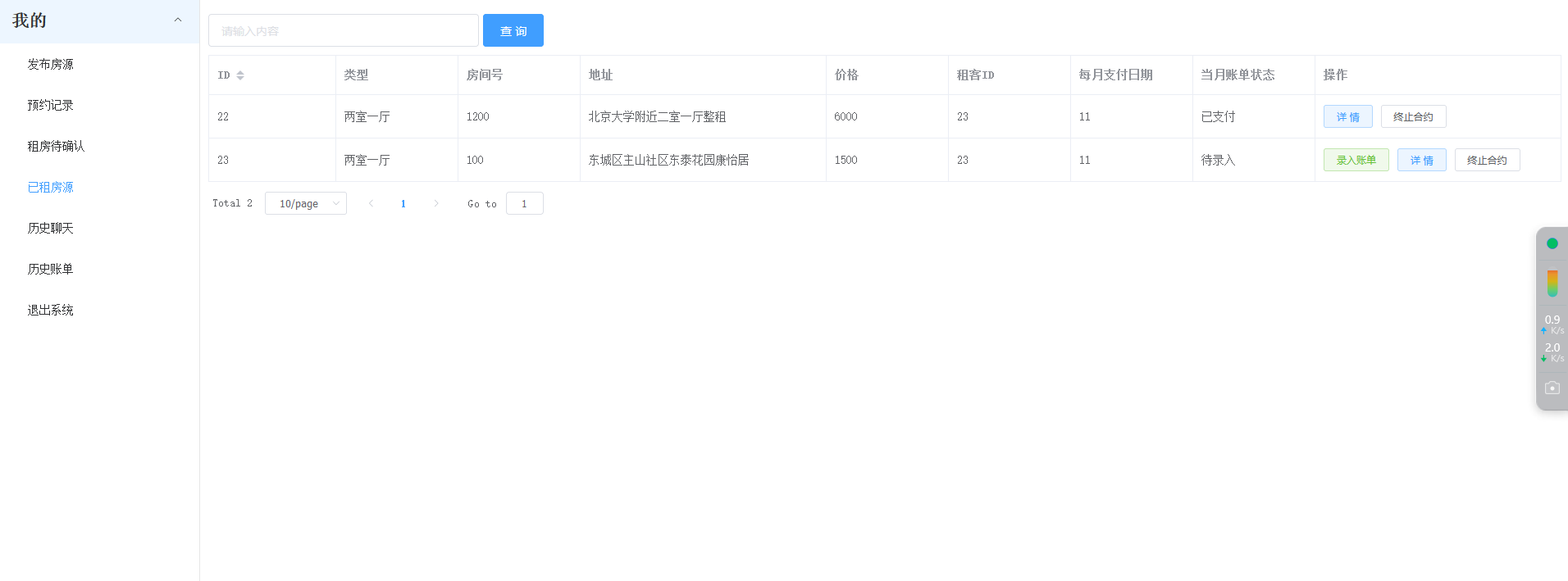Click 终止合约 button for row ID 22

(x=1413, y=116)
